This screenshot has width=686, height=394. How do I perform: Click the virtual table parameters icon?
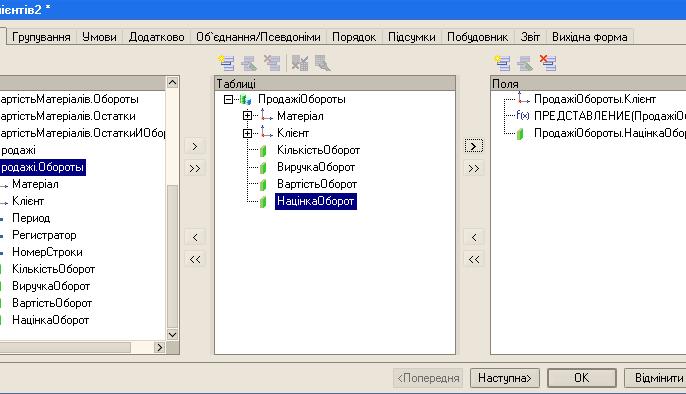(322, 63)
